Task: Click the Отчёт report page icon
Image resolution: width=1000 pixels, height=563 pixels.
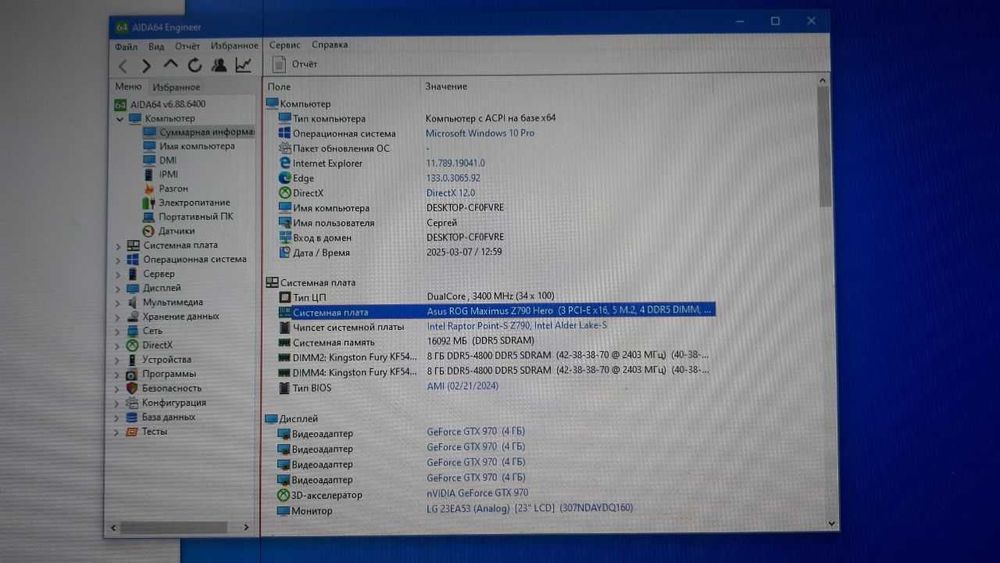Action: coord(279,64)
